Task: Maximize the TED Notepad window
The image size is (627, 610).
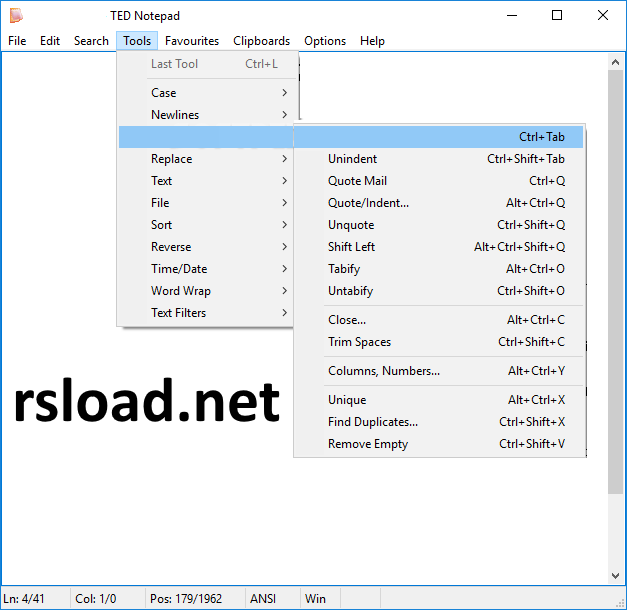Action: 557,16
